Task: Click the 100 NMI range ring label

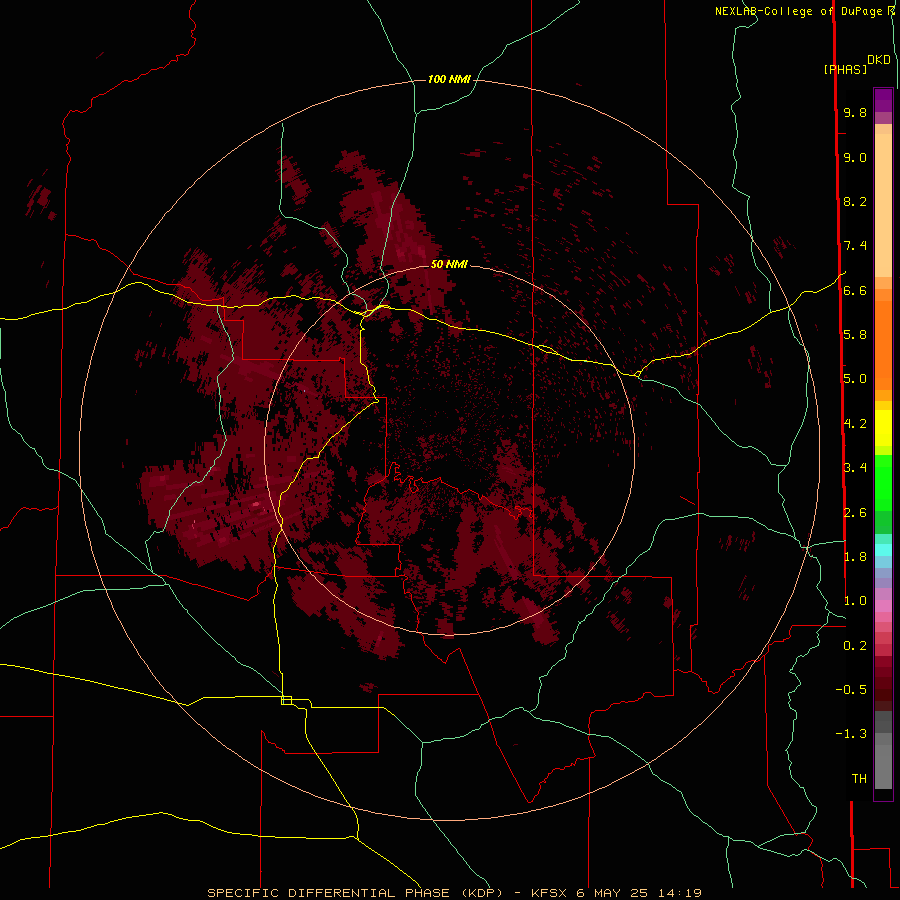Action: tap(449, 79)
